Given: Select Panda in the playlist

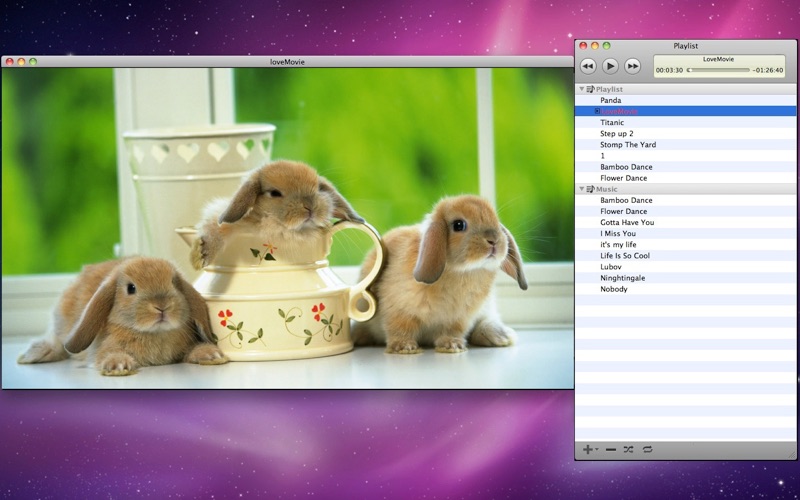Looking at the screenshot, I should 611,100.
